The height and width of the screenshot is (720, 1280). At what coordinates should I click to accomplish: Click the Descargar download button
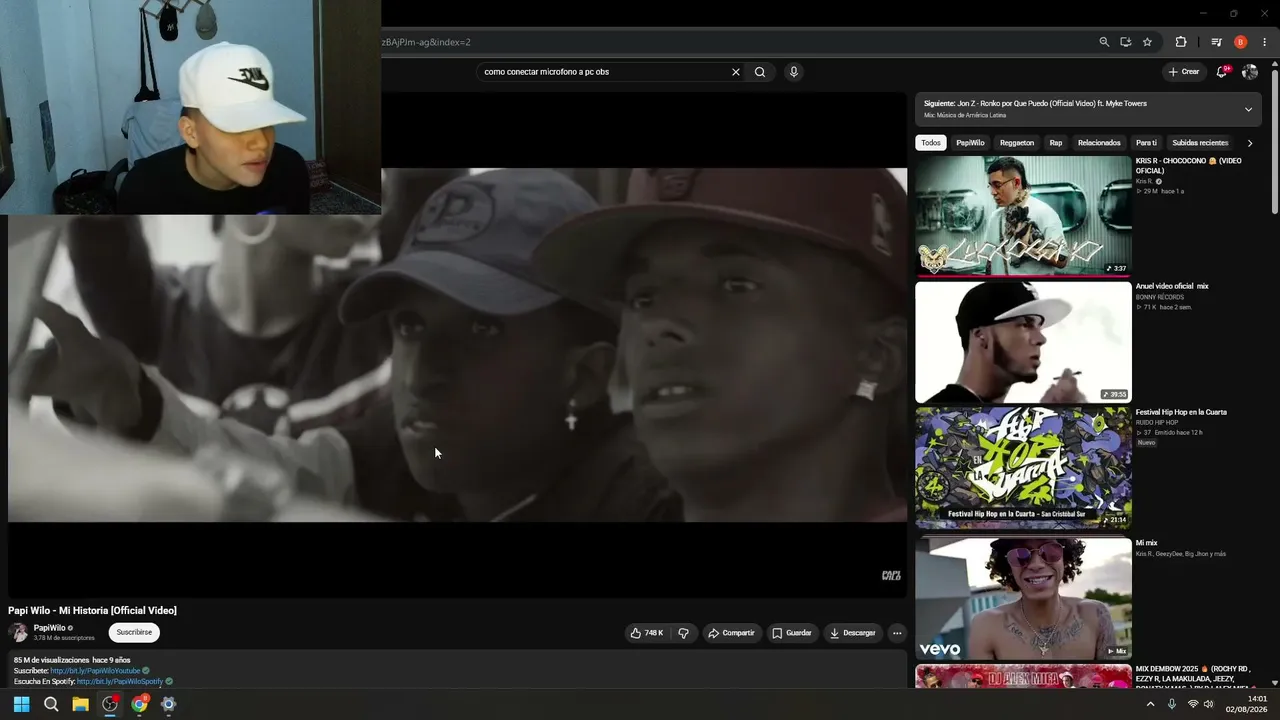click(x=853, y=633)
